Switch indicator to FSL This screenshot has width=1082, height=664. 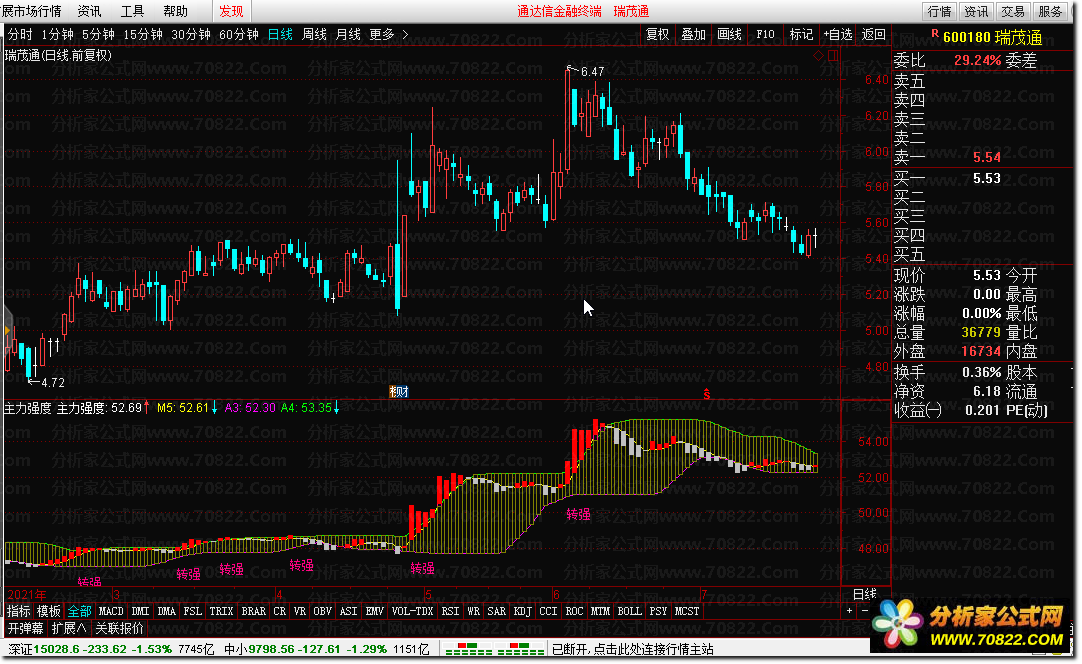[x=193, y=611]
